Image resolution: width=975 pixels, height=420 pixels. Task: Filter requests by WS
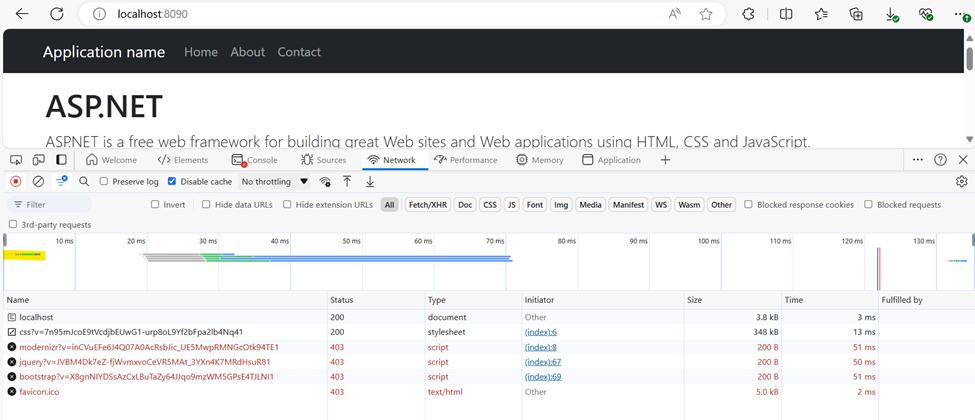click(x=661, y=204)
